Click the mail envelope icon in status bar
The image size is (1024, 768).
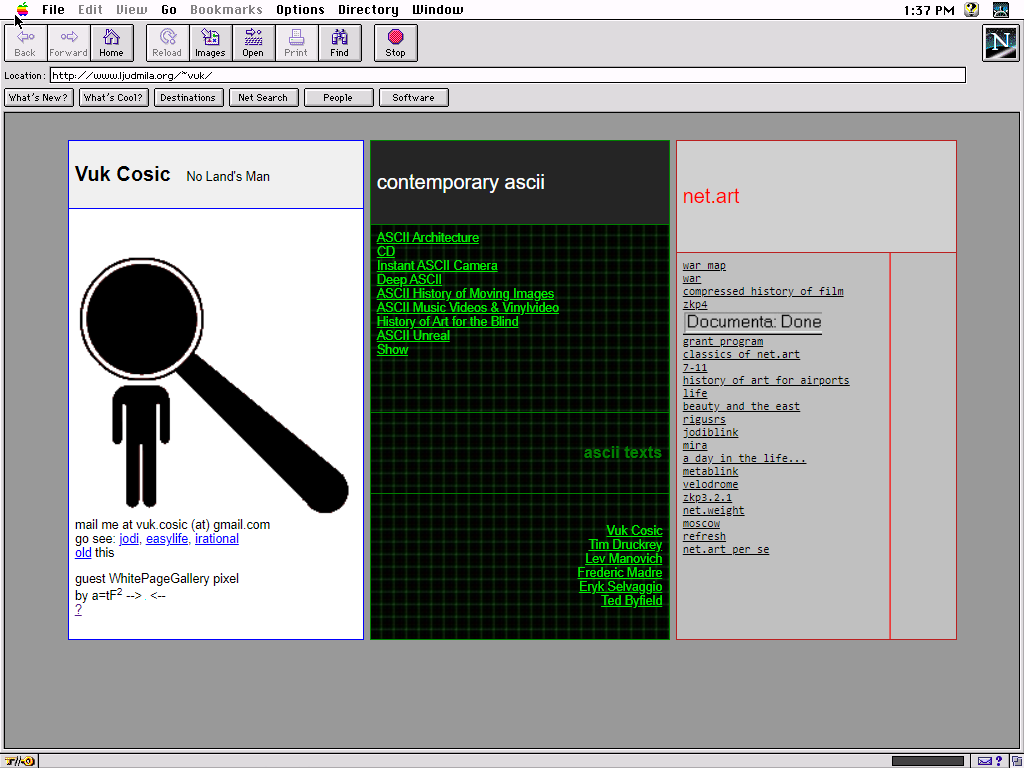tap(985, 761)
